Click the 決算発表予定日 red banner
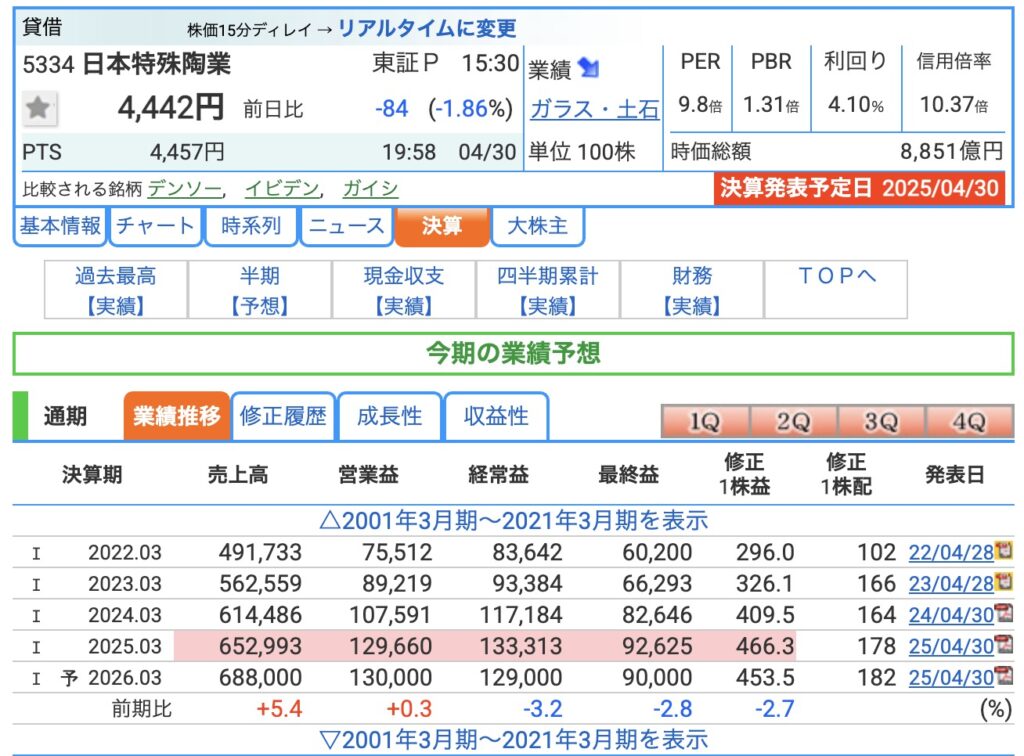1024x756 pixels. 859,188
